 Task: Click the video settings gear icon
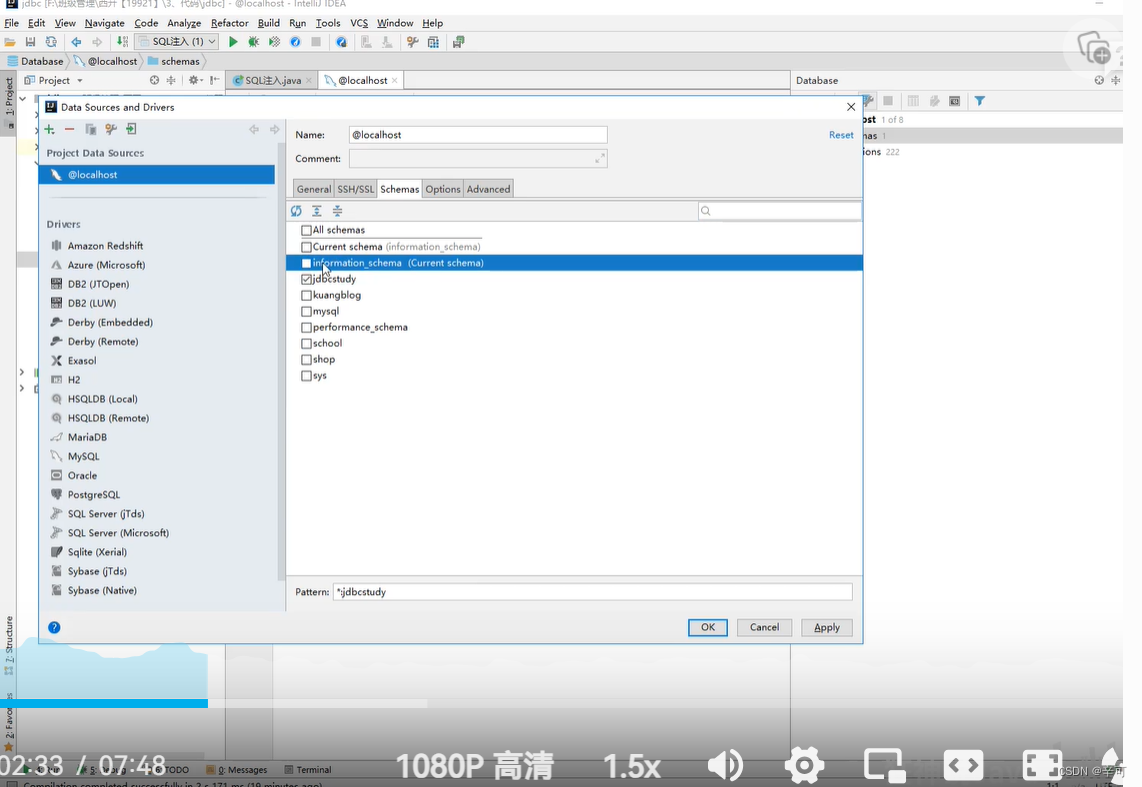click(804, 765)
